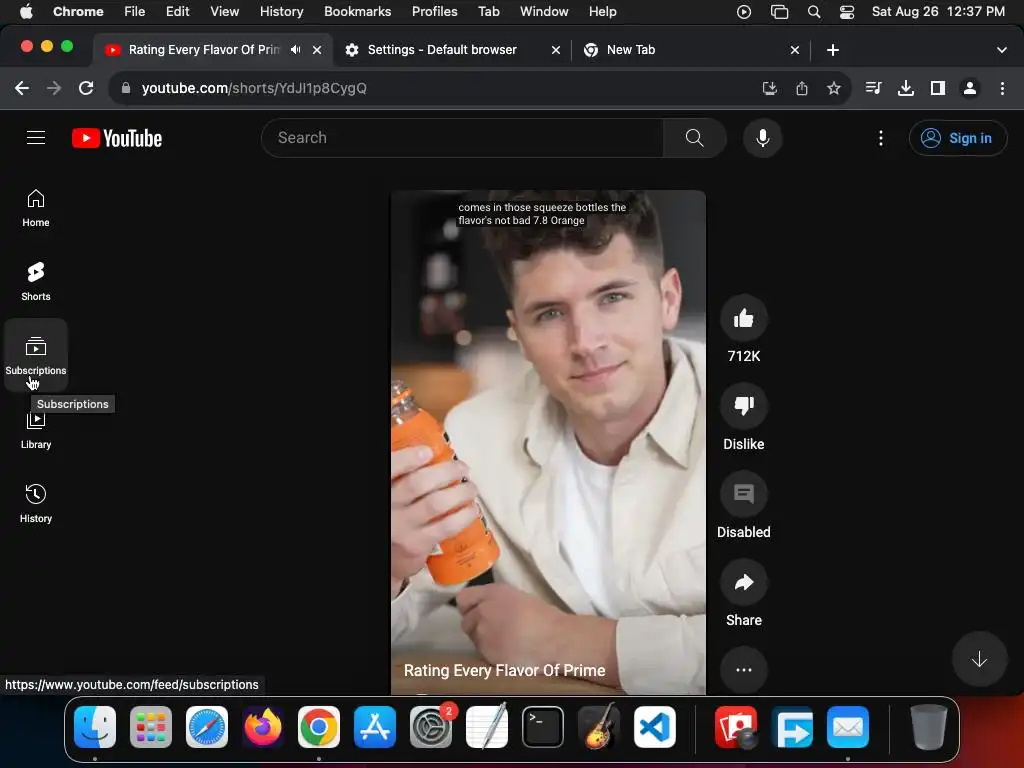Open Subscriptions in the sidebar
1024x768 pixels.
36,355
